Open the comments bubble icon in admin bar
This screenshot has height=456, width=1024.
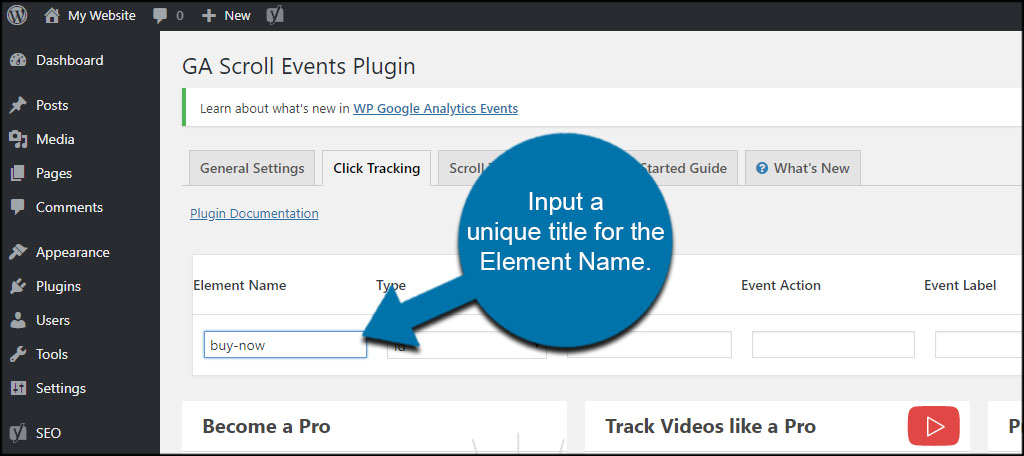coord(160,16)
